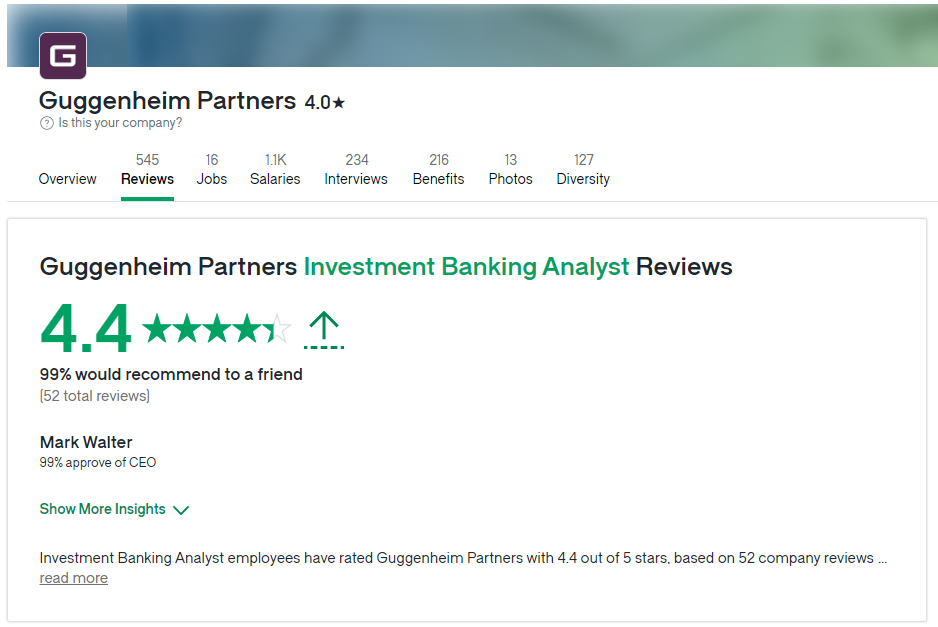This screenshot has height=627, width=938.
Task: Click the 4.0 star rating beside company name
Action: tap(326, 100)
